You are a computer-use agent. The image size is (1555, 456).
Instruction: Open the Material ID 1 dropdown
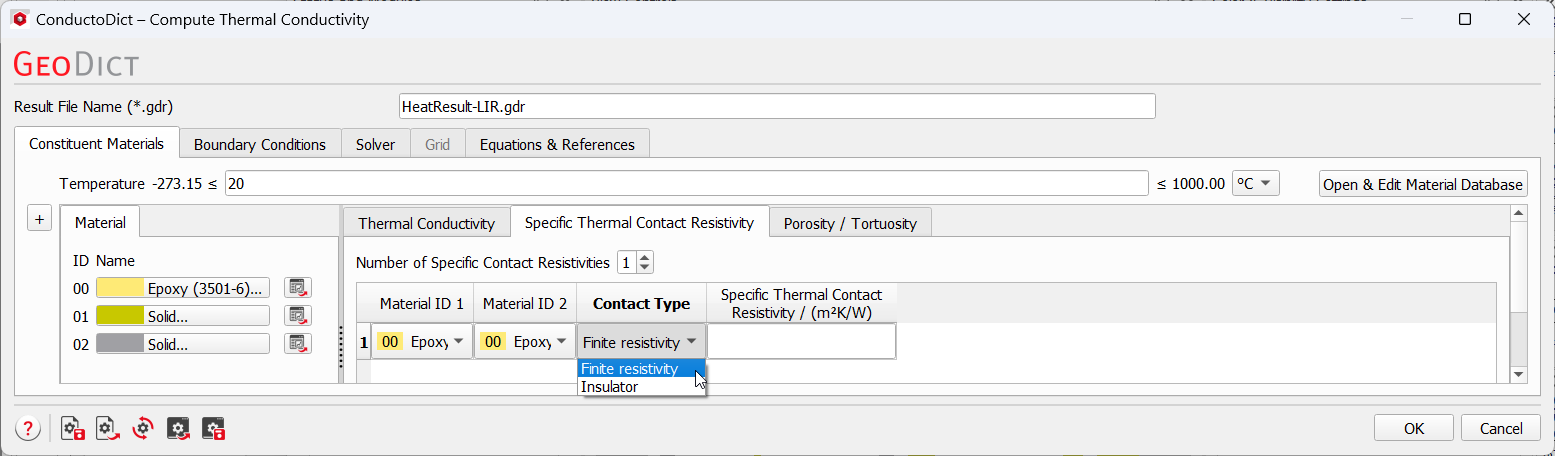(x=422, y=342)
